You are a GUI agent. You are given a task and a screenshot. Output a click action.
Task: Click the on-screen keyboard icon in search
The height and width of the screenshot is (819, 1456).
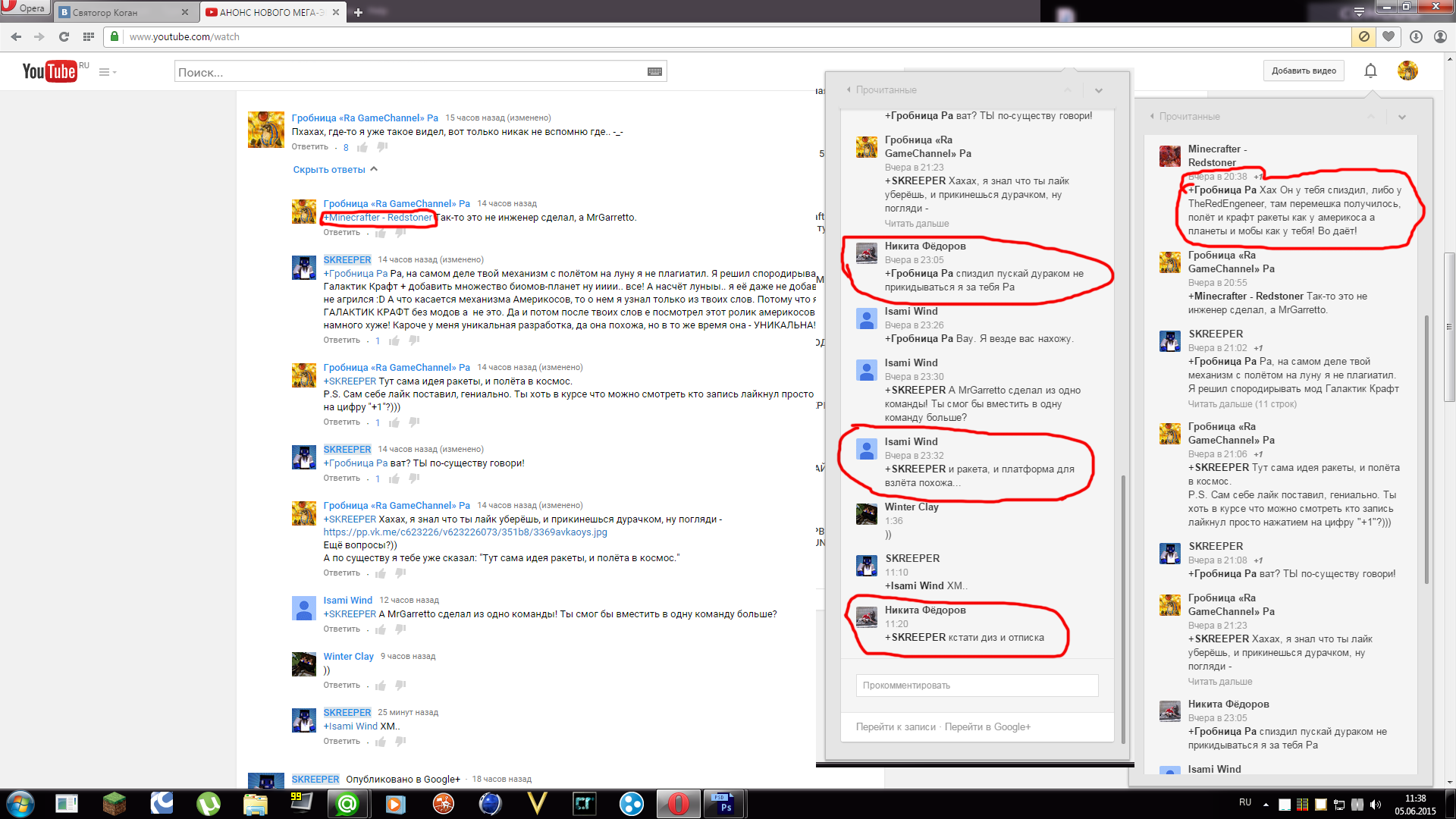tap(654, 71)
